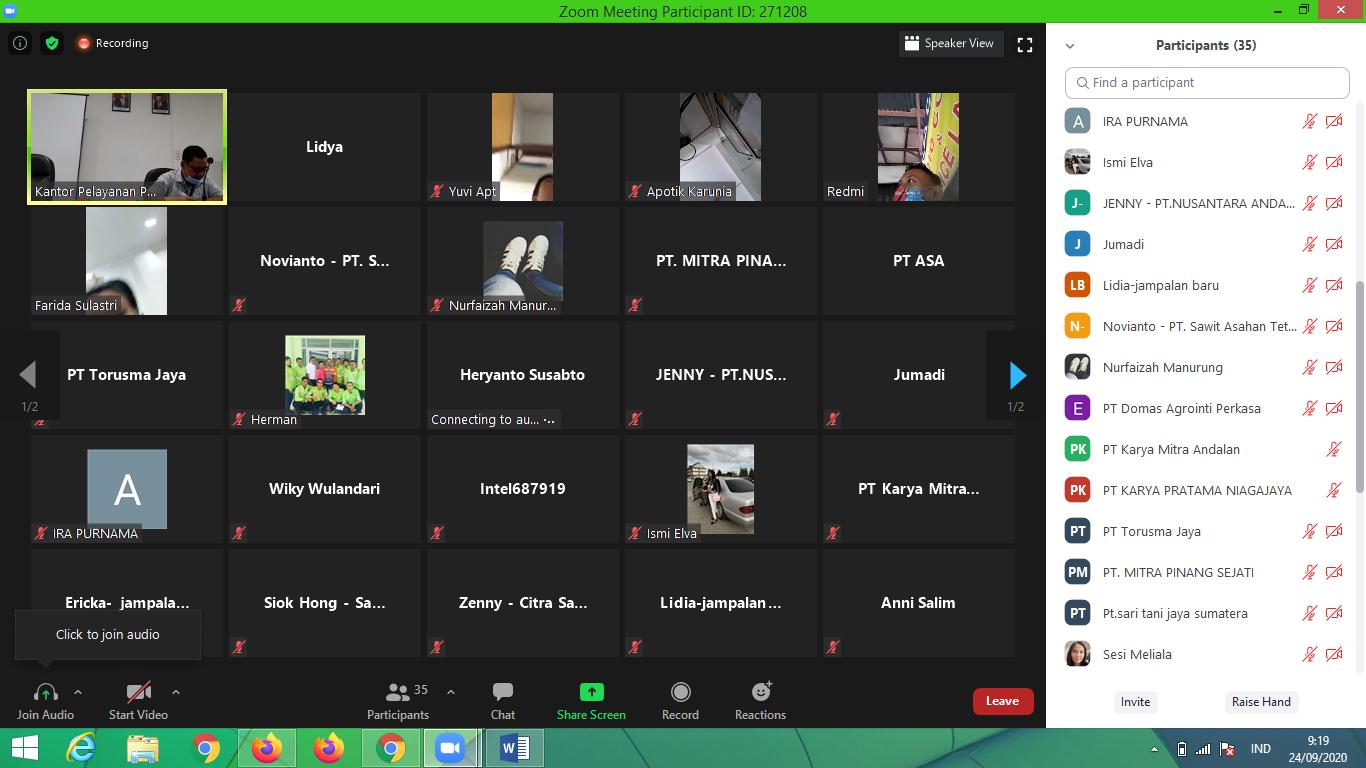Viewport: 1366px width, 768px height.
Task: Click the Invite button
Action: pos(1135,702)
